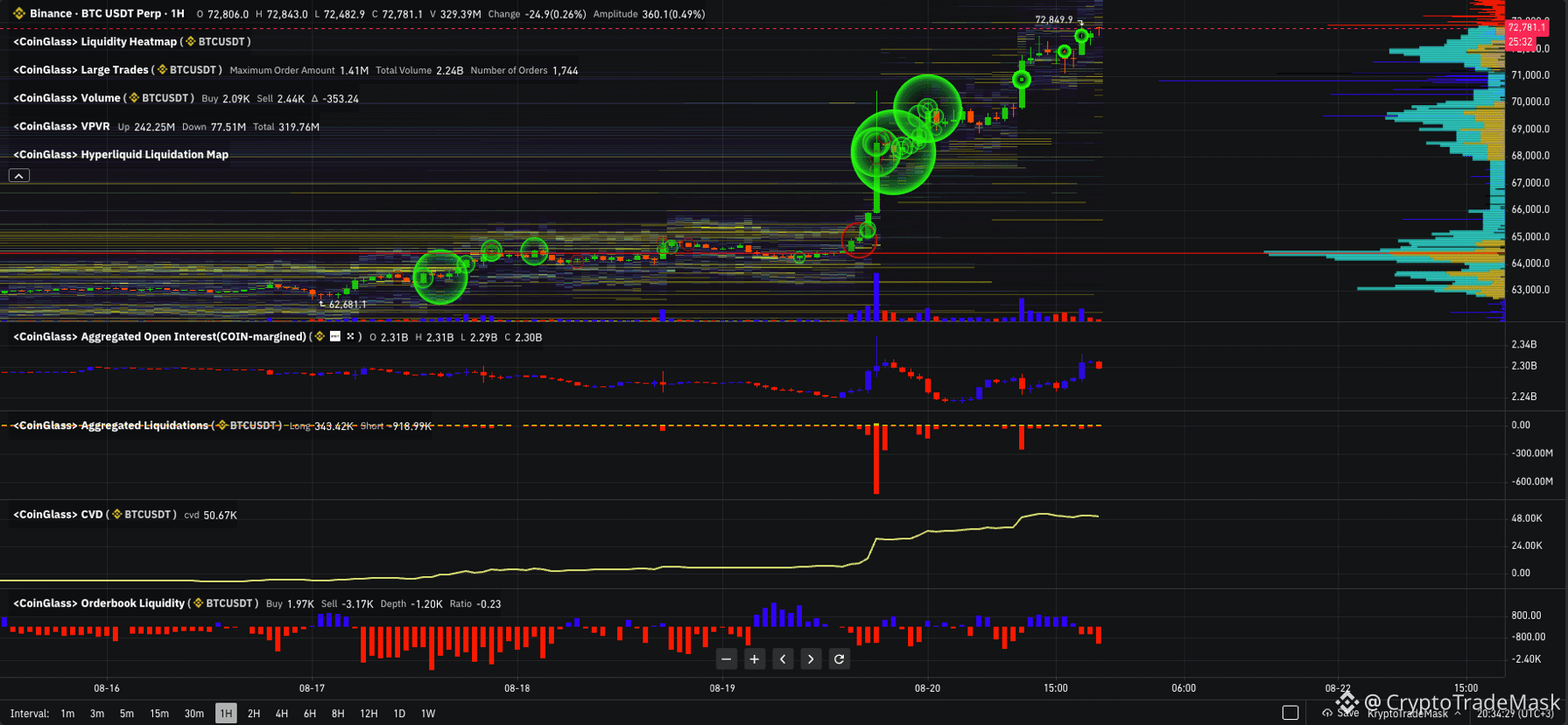Screen dimensions: 1568x725
Task: Select the Aggregated Liquidations indicator label
Action: coord(111,426)
